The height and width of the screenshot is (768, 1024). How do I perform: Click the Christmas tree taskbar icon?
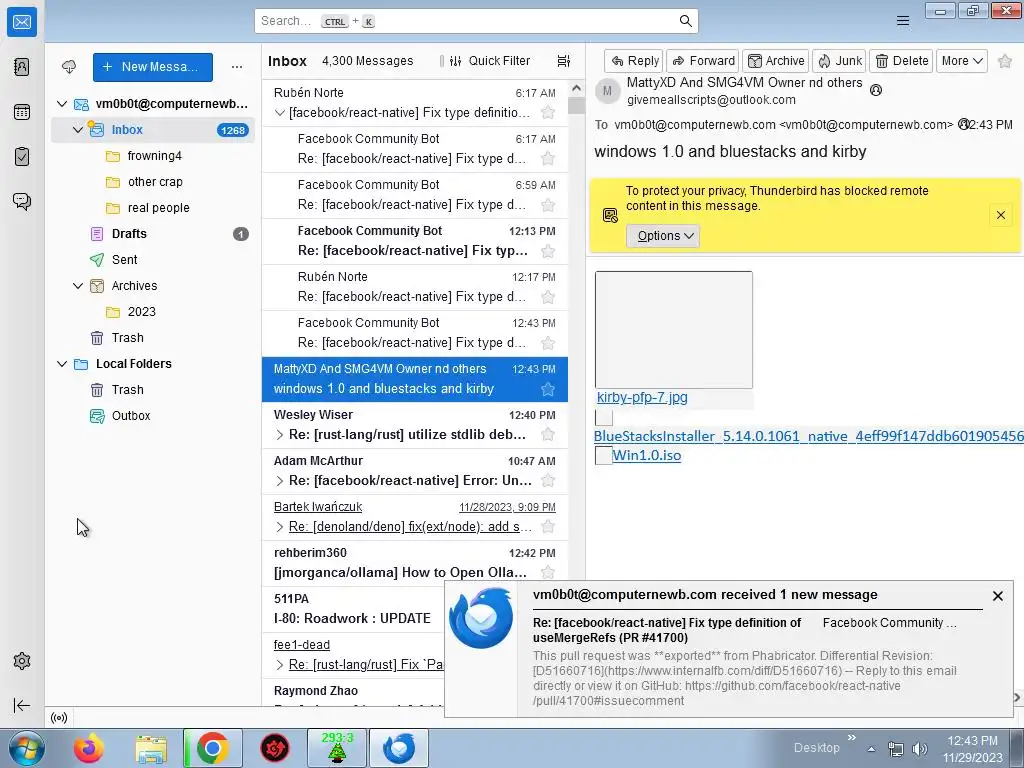coord(337,748)
